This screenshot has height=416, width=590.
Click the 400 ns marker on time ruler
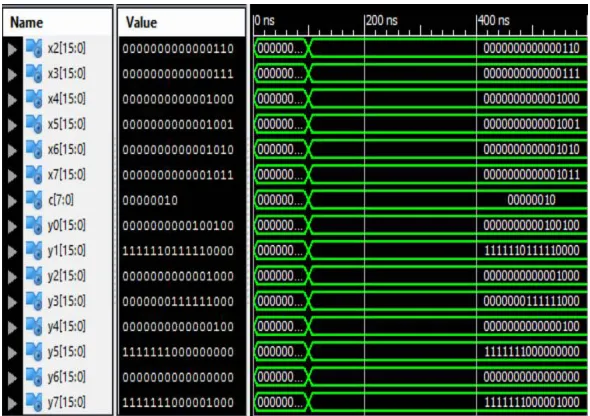(494, 20)
